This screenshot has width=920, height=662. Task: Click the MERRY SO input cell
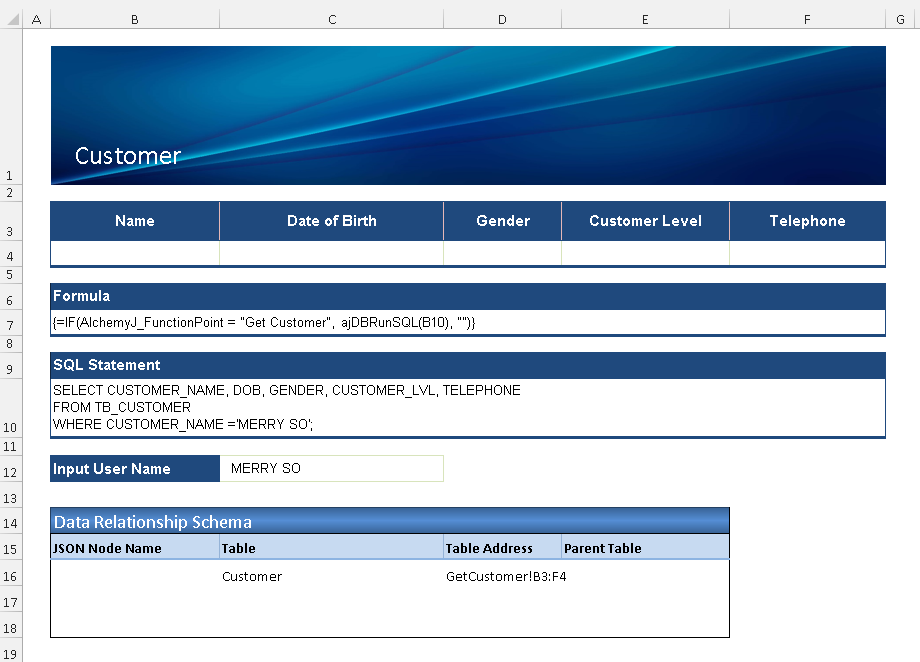331,469
